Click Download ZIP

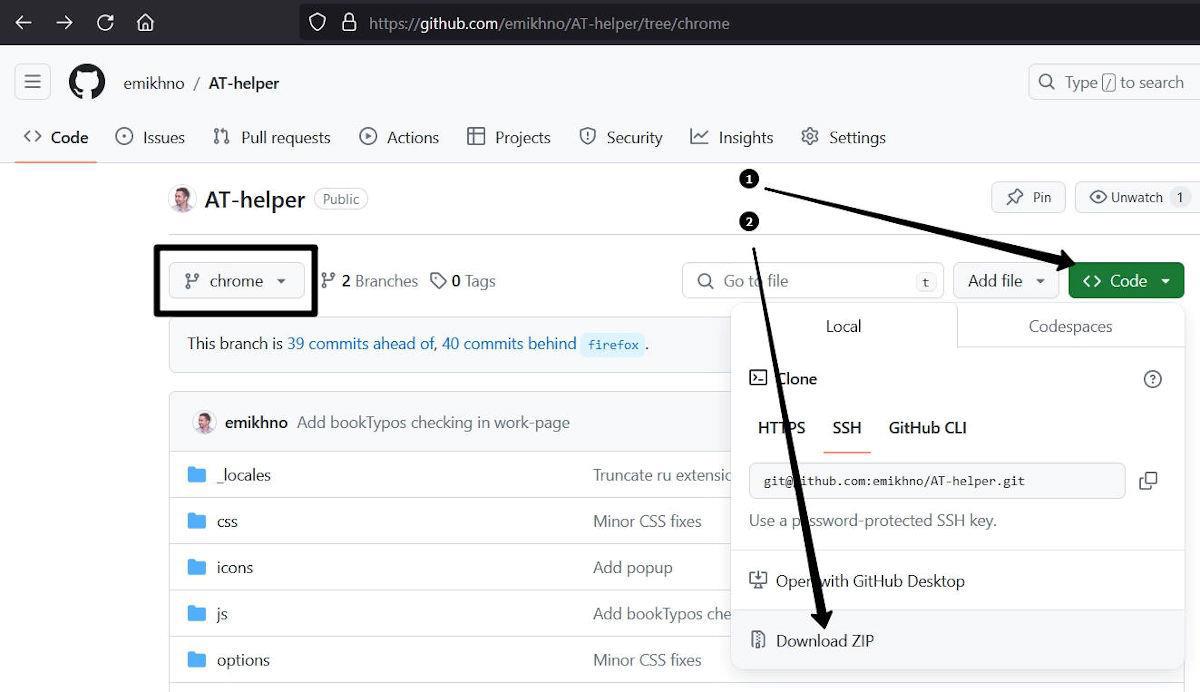pos(824,641)
